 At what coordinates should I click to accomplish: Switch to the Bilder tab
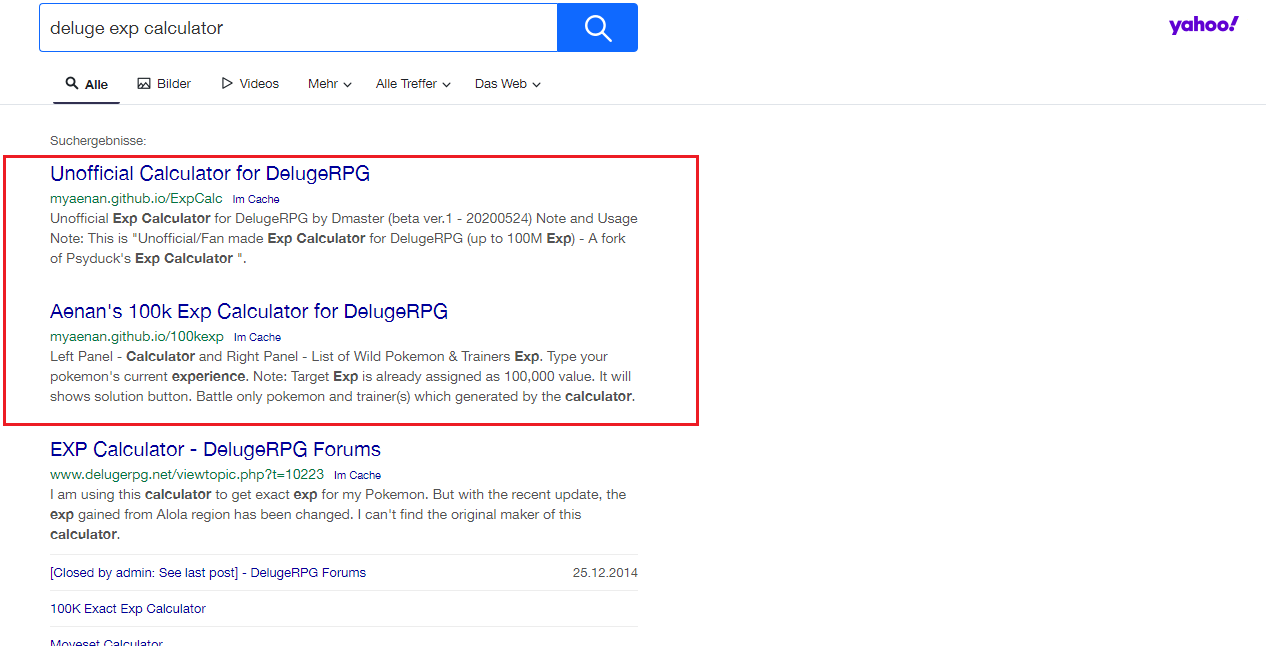click(164, 84)
